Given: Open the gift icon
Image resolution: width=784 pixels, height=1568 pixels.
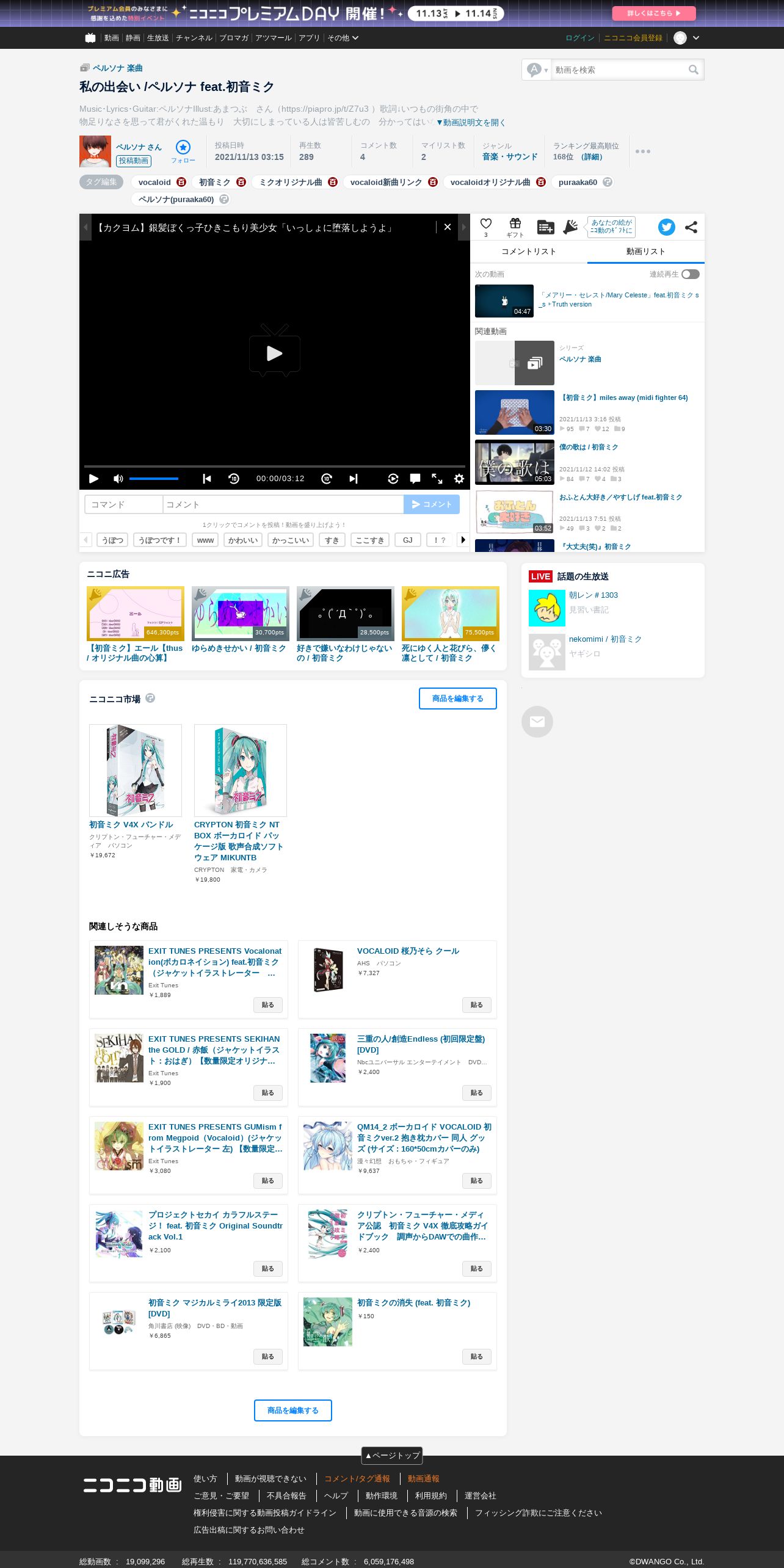Looking at the screenshot, I should (x=515, y=224).
